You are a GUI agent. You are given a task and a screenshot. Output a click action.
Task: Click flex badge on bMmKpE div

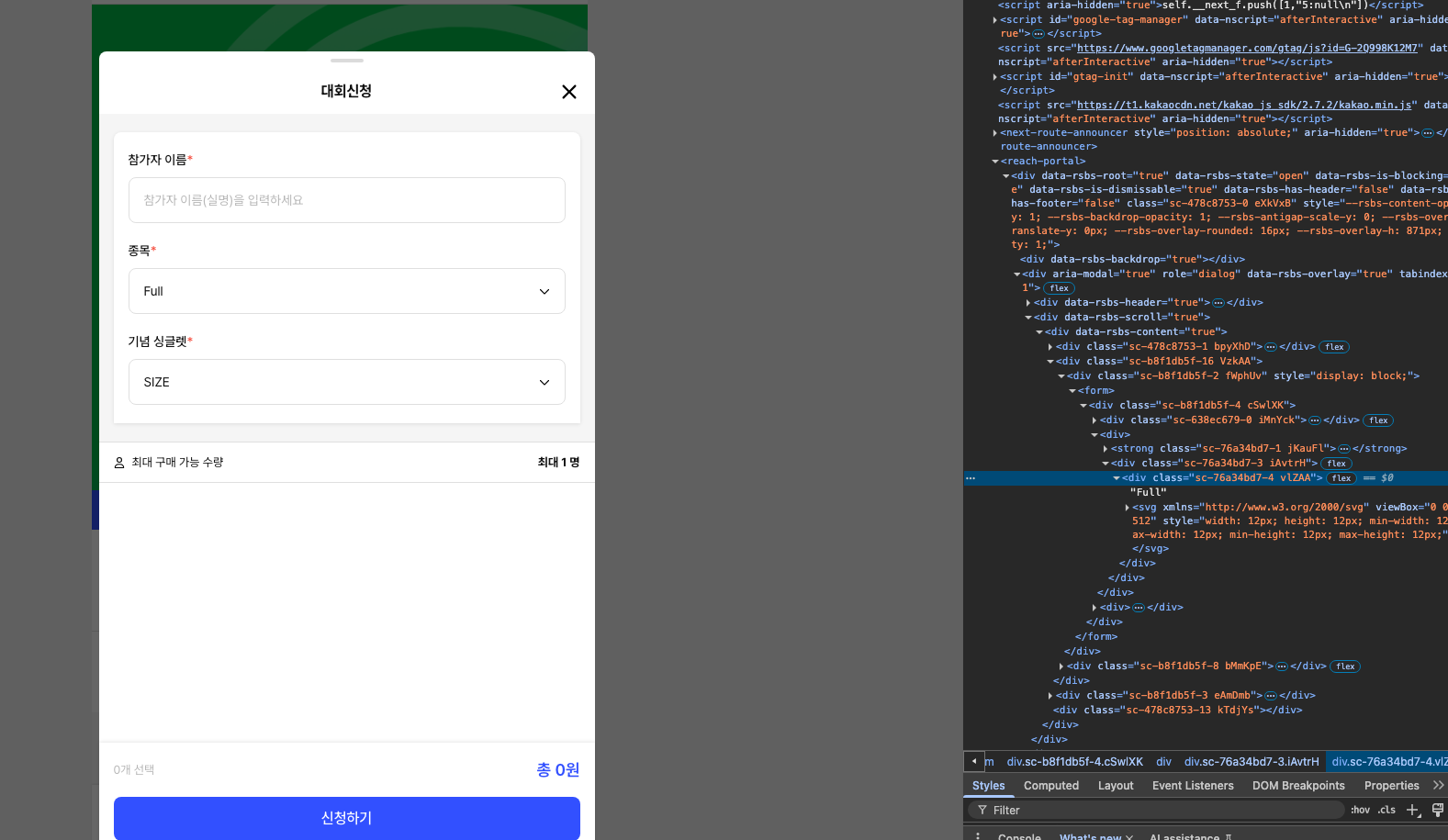click(1345, 666)
